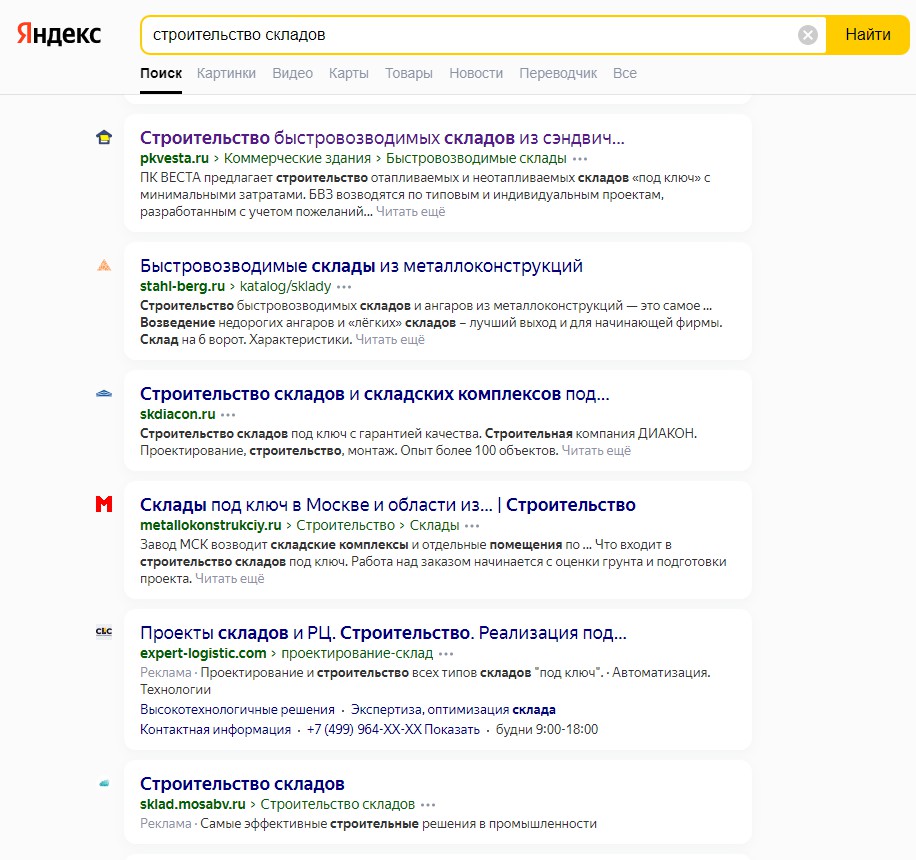Open the Картинки tab
Viewport: 916px width, 860px height.
click(x=226, y=73)
